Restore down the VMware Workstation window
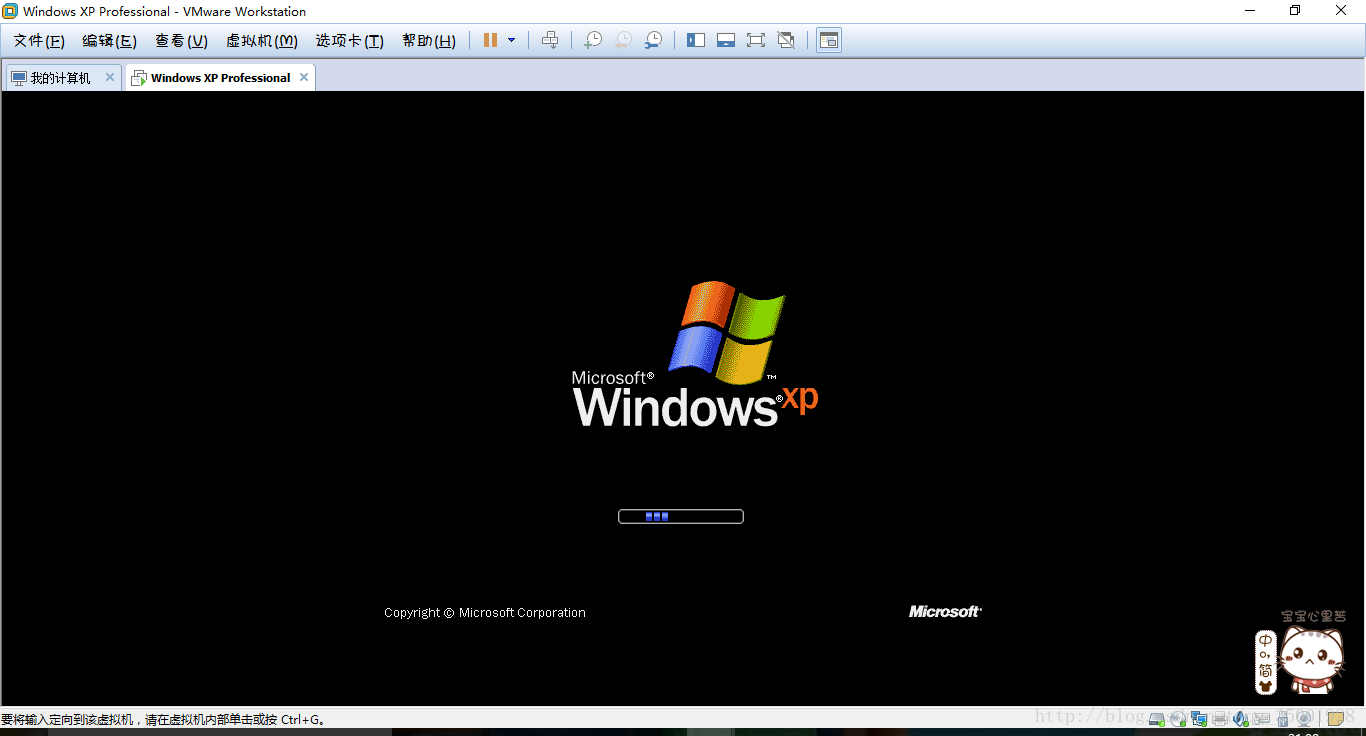 pos(1295,11)
